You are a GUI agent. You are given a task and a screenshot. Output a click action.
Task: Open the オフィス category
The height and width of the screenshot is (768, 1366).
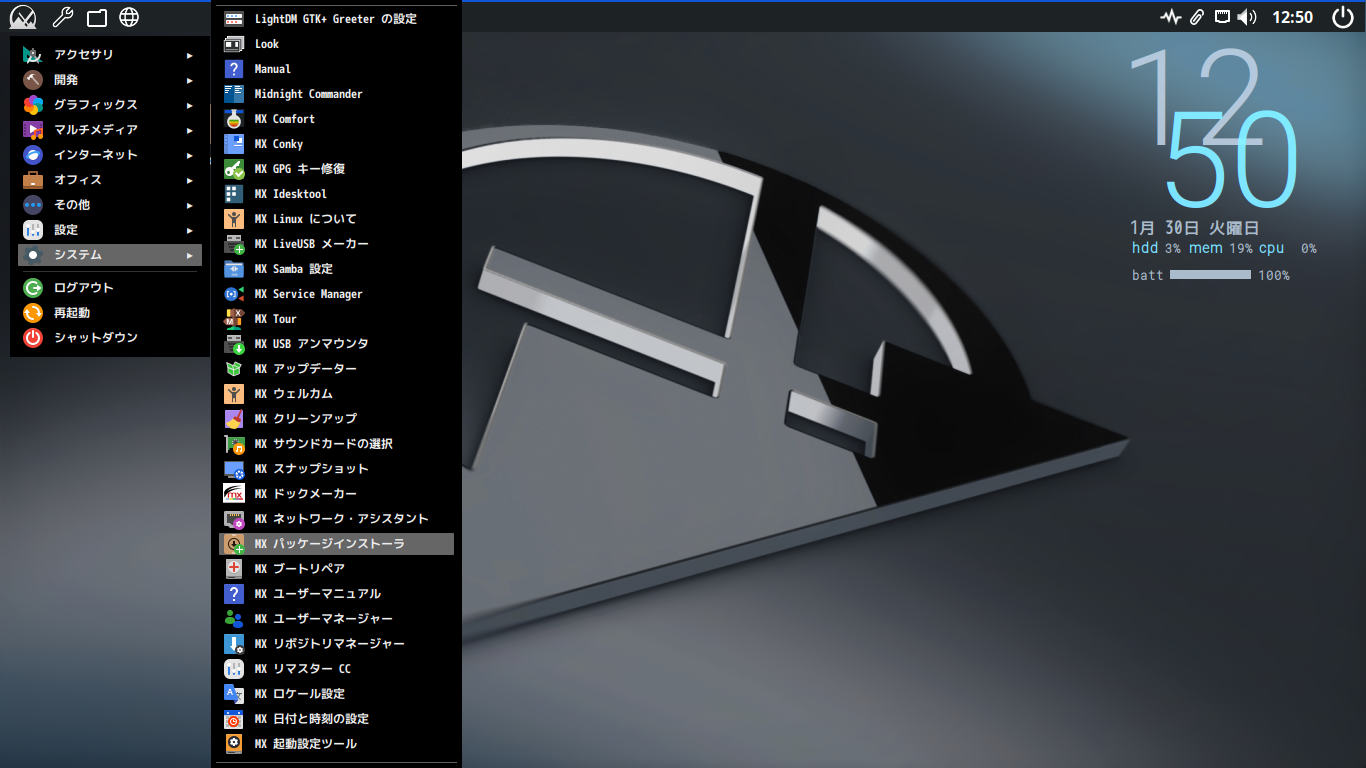(110, 180)
